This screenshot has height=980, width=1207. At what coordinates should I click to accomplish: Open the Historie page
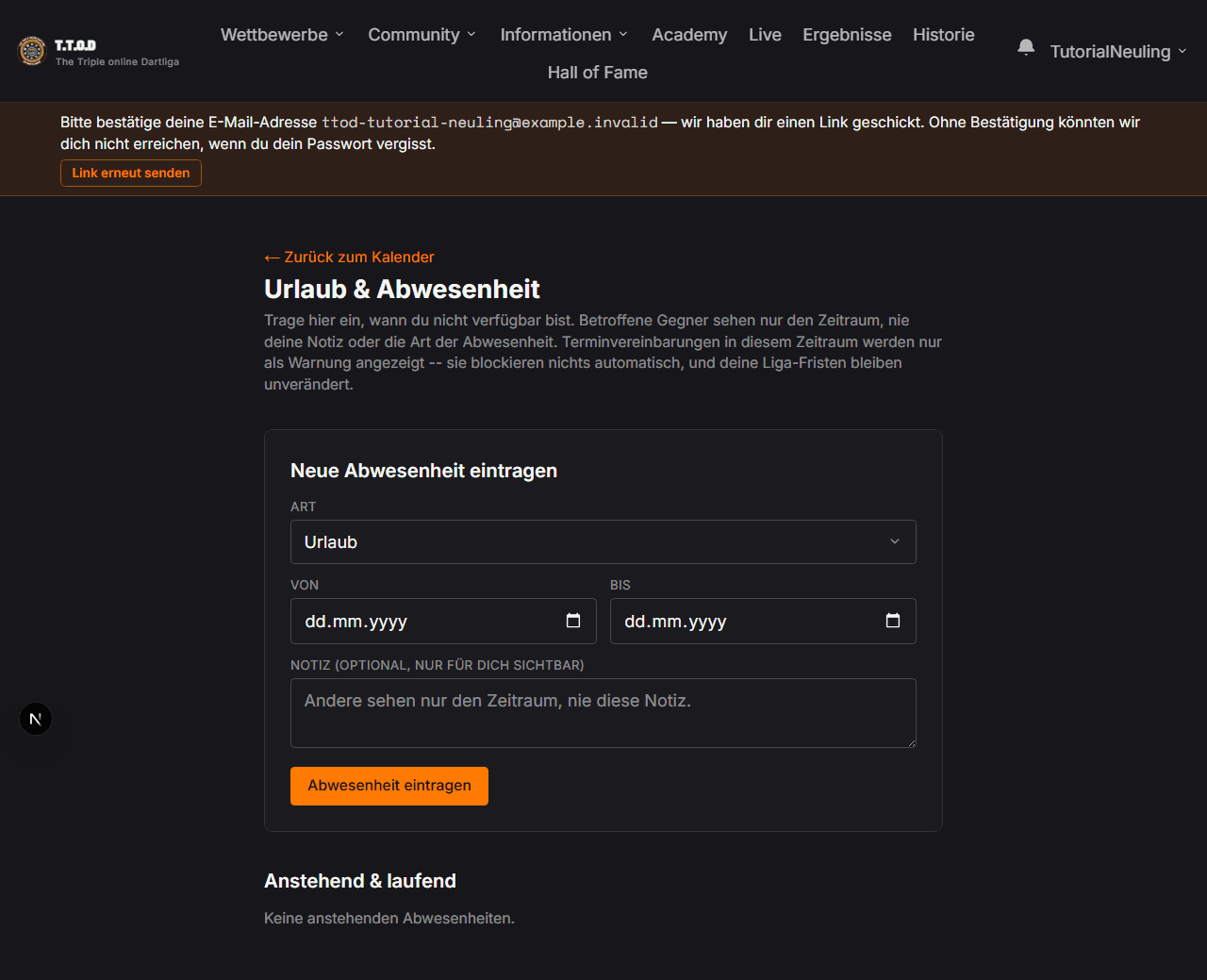tap(943, 35)
